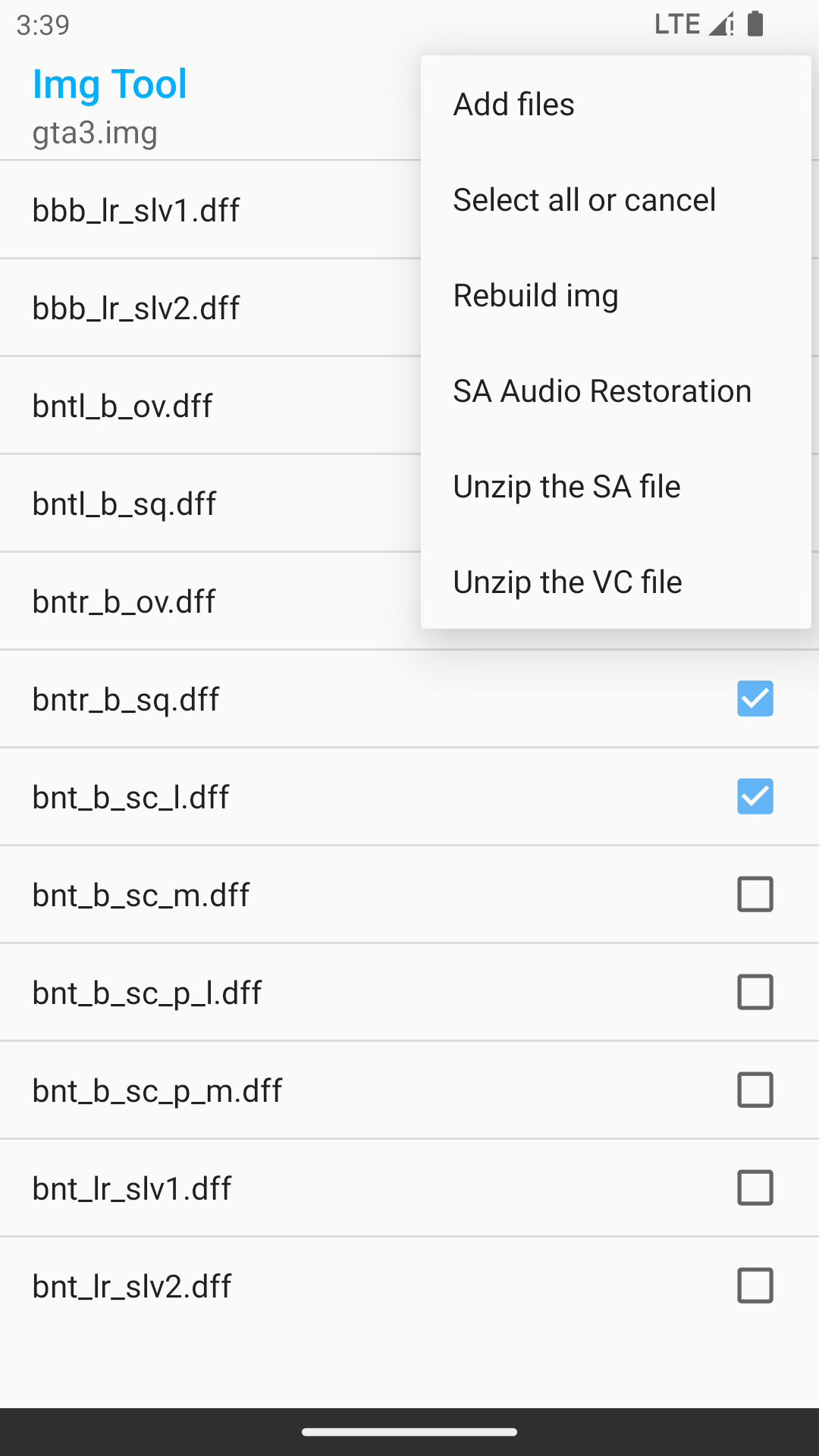Uncheck the bnt_b_sc_l.dff checkbox
The width and height of the screenshot is (819, 1456).
755,796
